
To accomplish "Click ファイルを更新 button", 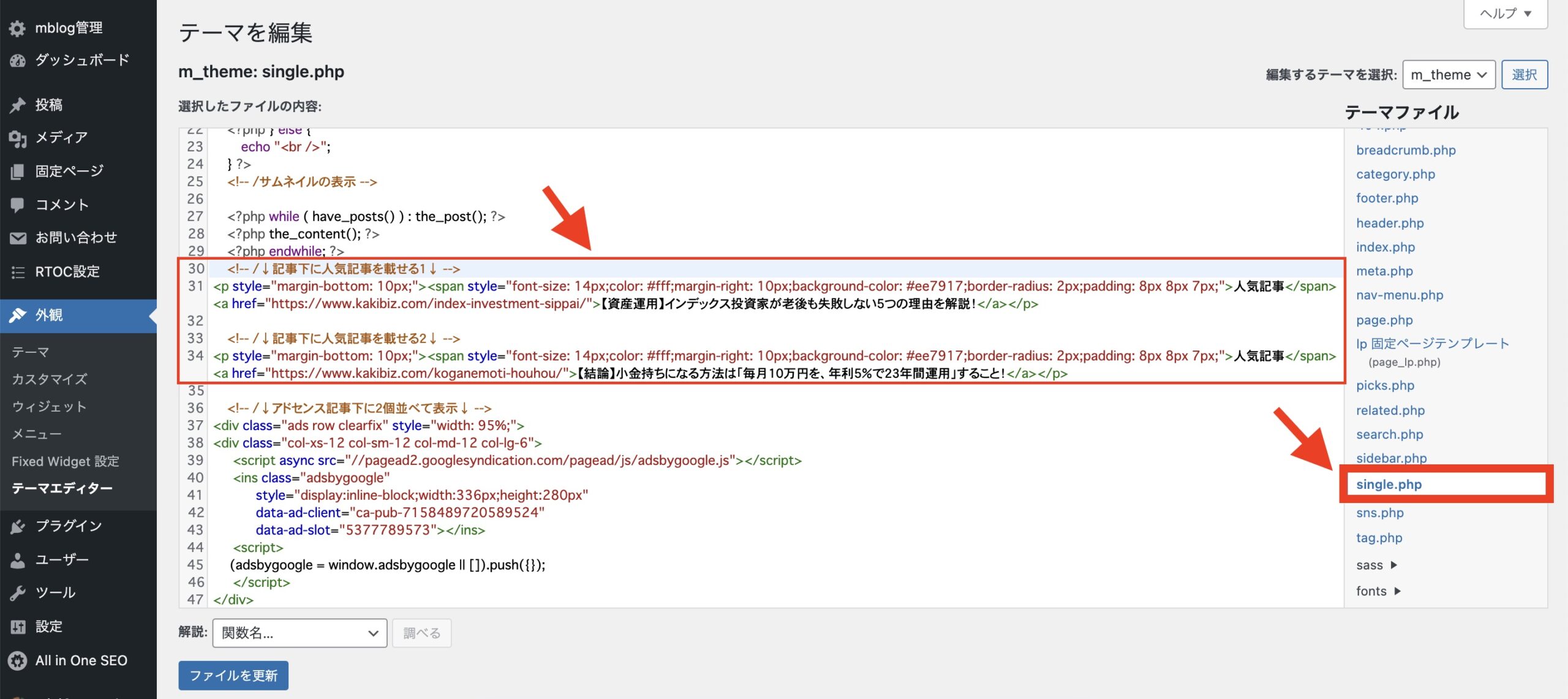I will [233, 676].
